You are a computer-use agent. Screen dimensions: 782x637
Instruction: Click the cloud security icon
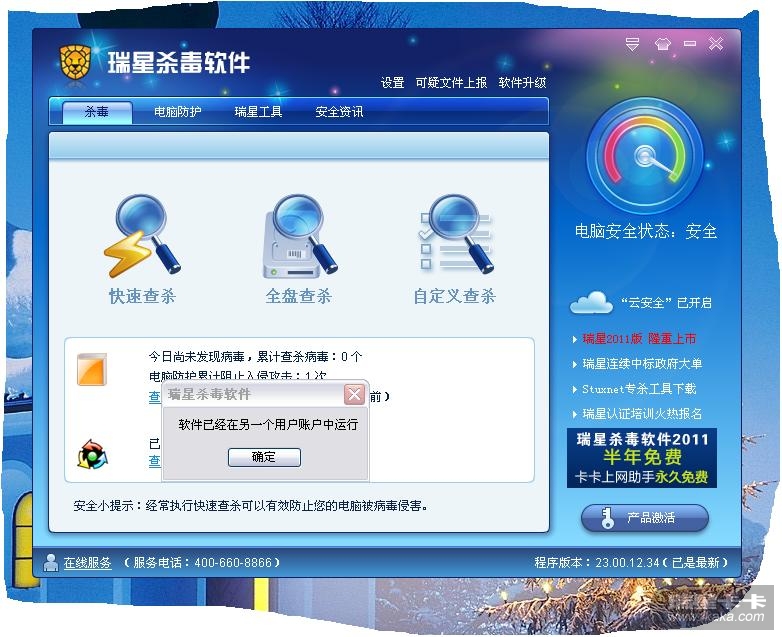(591, 302)
